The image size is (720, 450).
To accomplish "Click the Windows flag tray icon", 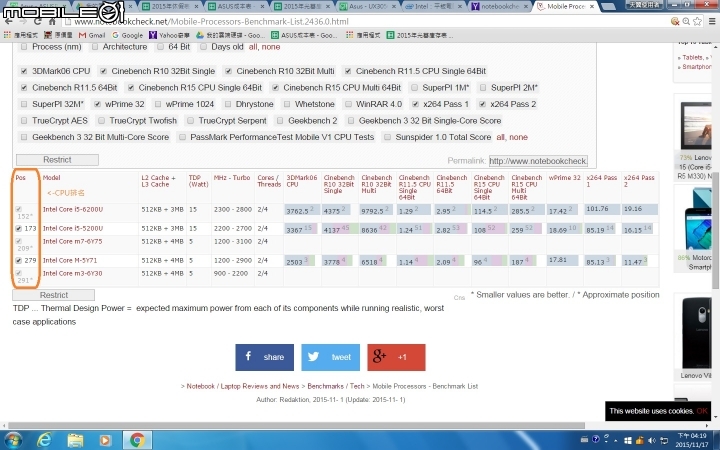I will pos(628,441).
